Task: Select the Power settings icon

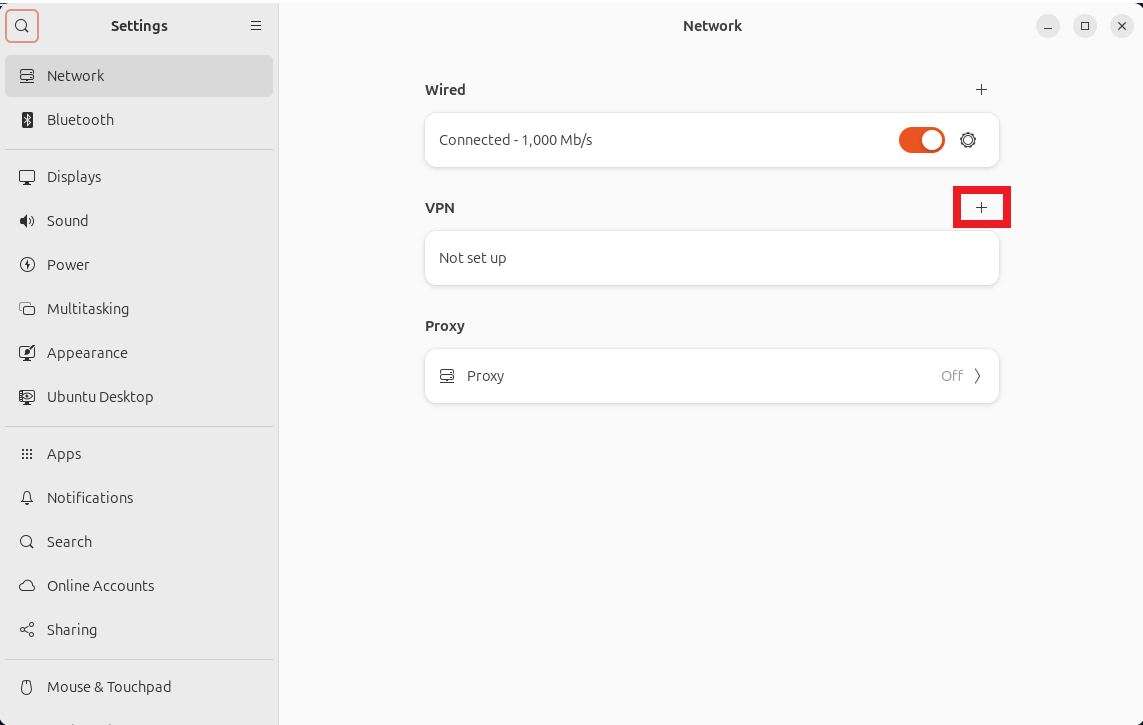Action: pos(26,265)
